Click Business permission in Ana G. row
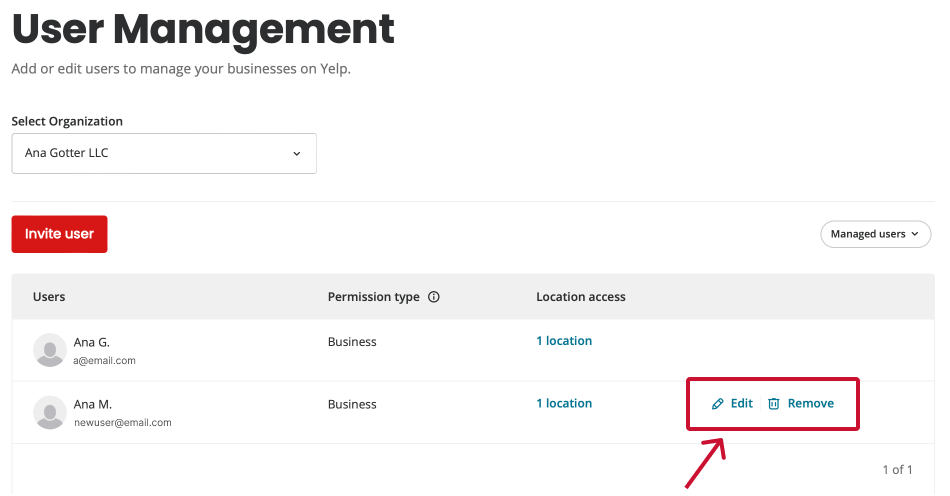The height and width of the screenshot is (496, 950). [x=352, y=342]
